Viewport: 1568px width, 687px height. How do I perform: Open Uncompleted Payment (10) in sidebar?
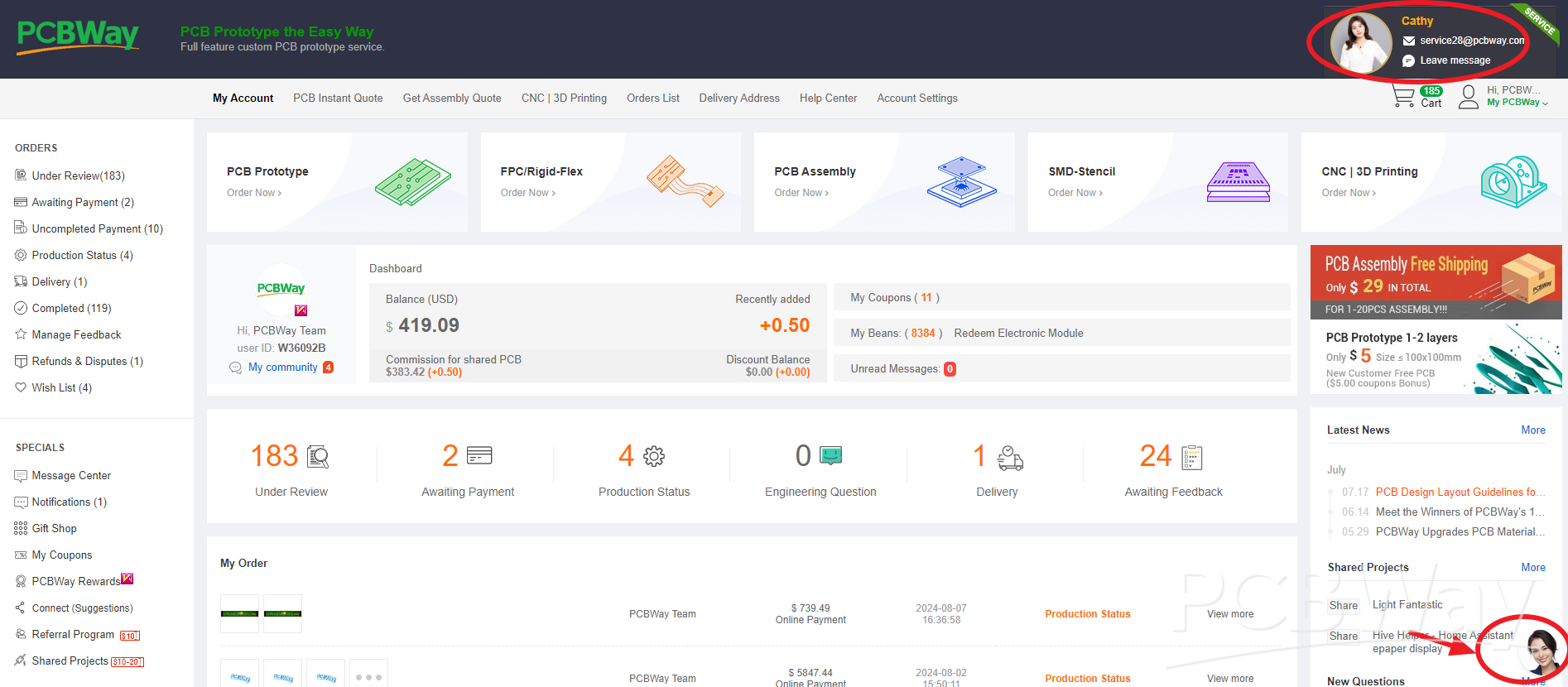point(97,228)
